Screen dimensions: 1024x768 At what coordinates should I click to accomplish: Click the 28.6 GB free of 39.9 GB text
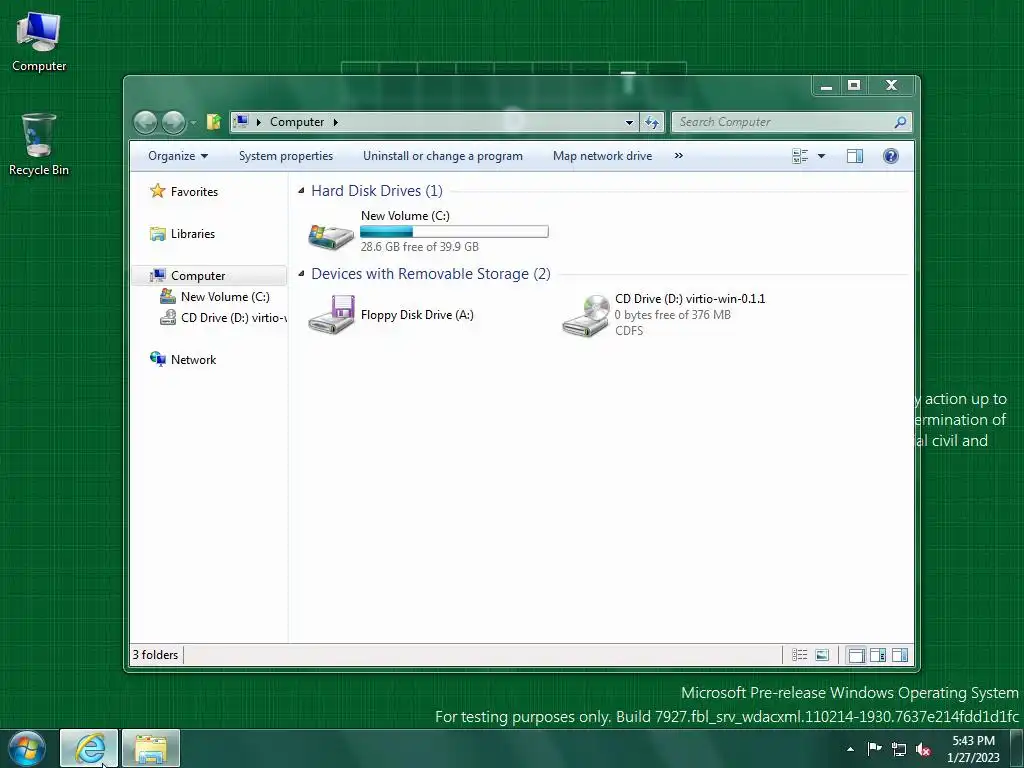pyautogui.click(x=420, y=247)
